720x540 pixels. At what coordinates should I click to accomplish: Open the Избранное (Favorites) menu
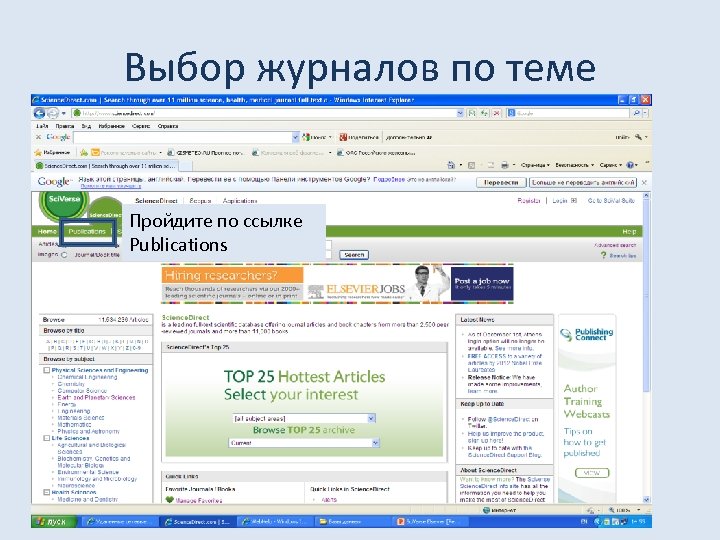(x=112, y=126)
